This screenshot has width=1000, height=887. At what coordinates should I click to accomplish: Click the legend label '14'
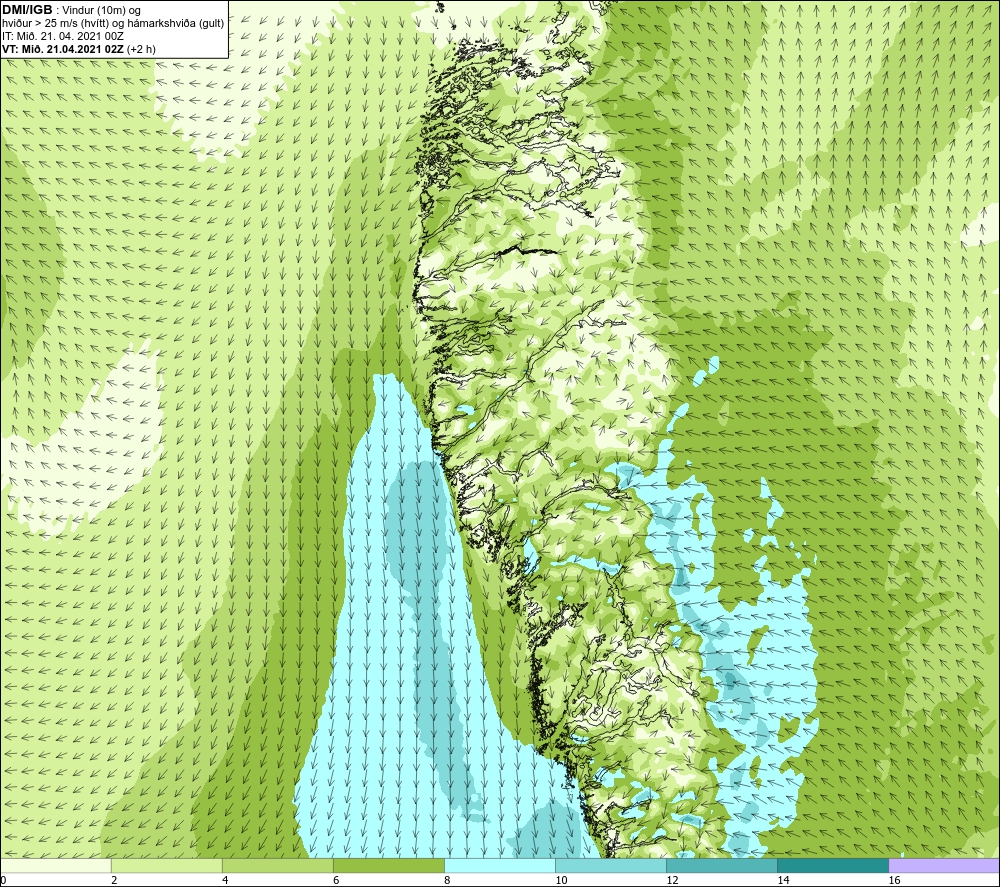[783, 880]
